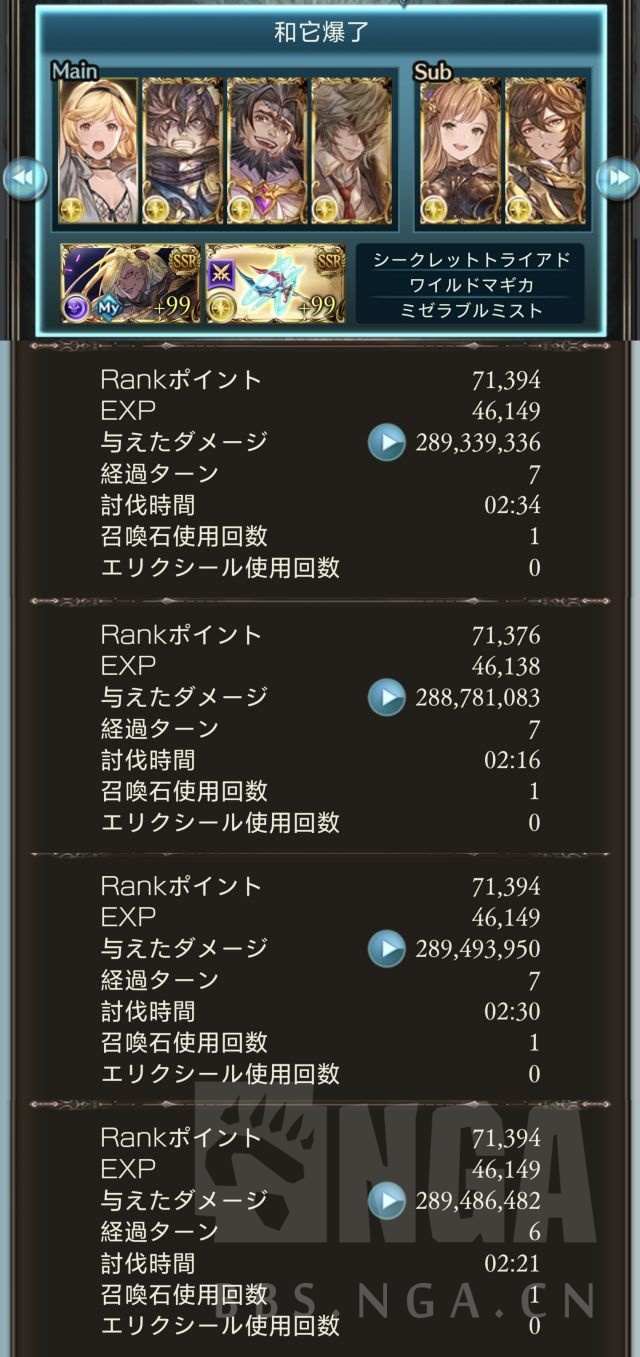Image resolution: width=640 pixels, height=1357 pixels.
Task: Play damage details for 289,339,336
Action: (x=386, y=442)
